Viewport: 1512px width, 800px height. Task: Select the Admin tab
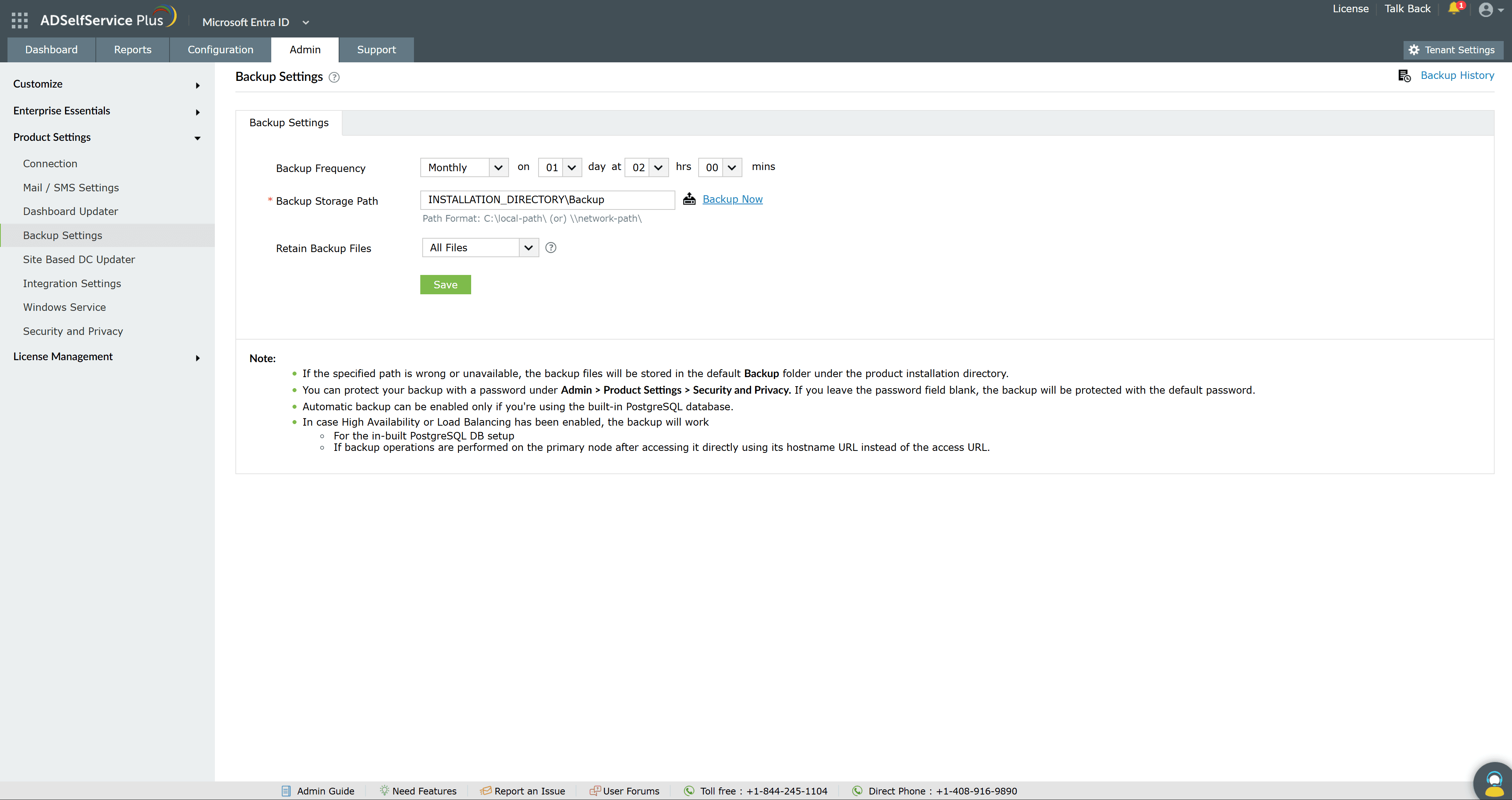[305, 50]
